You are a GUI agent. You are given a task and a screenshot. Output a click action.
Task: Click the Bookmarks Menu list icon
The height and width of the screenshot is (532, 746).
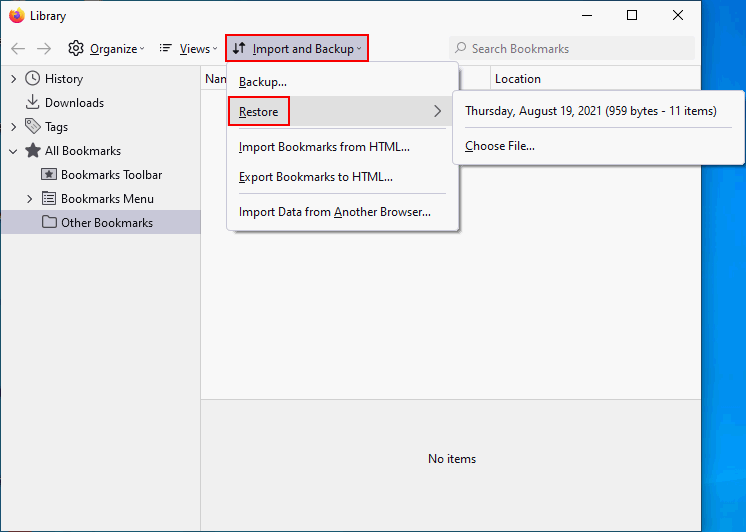point(49,198)
